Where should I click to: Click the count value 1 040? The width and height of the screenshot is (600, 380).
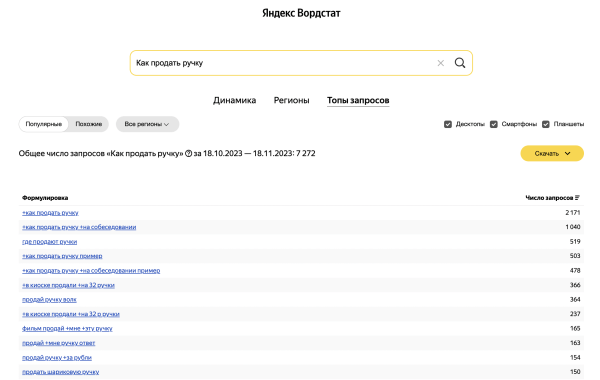(573, 227)
